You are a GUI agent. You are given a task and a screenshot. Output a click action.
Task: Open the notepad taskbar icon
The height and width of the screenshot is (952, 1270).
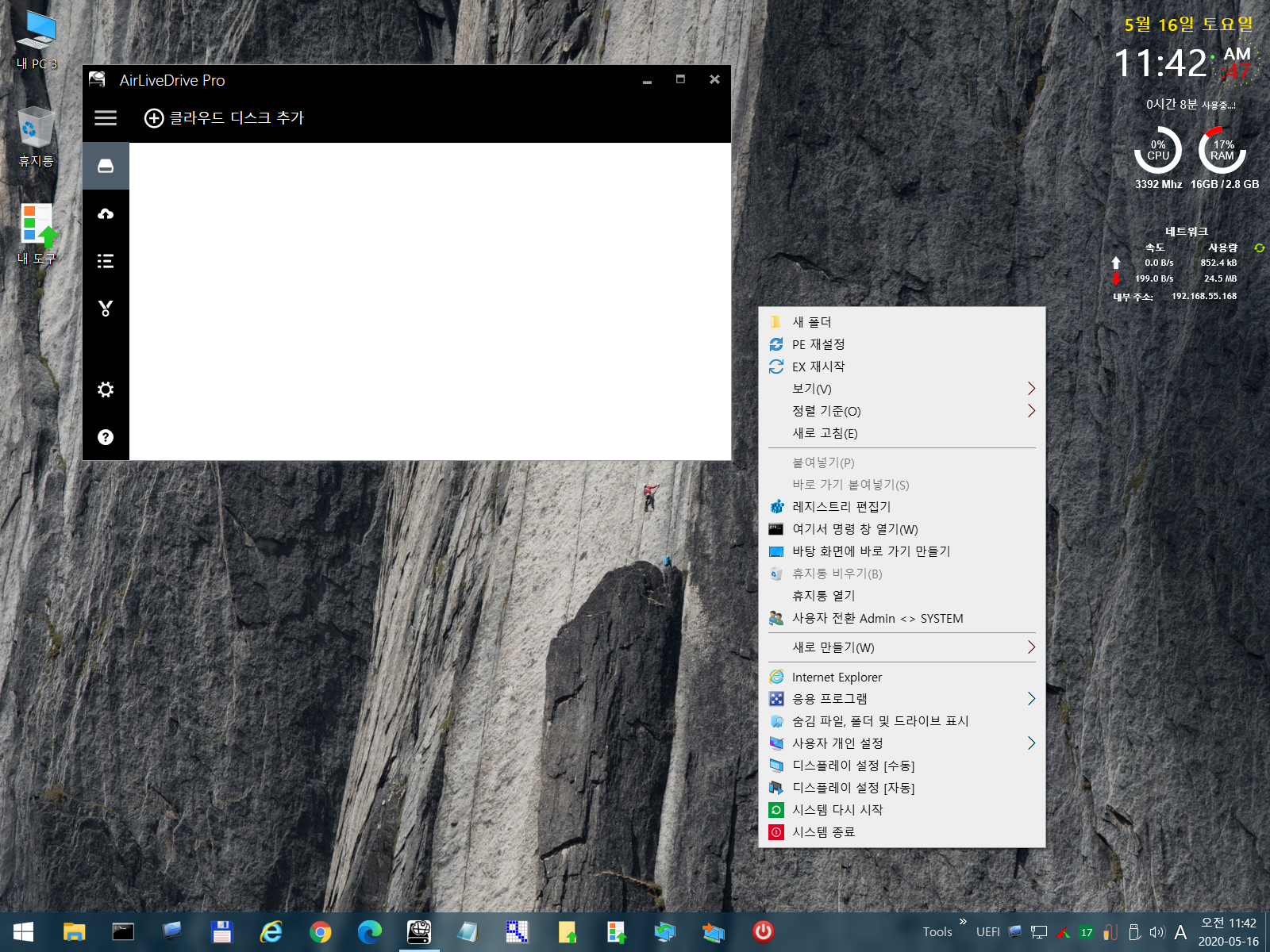pyautogui.click(x=468, y=932)
